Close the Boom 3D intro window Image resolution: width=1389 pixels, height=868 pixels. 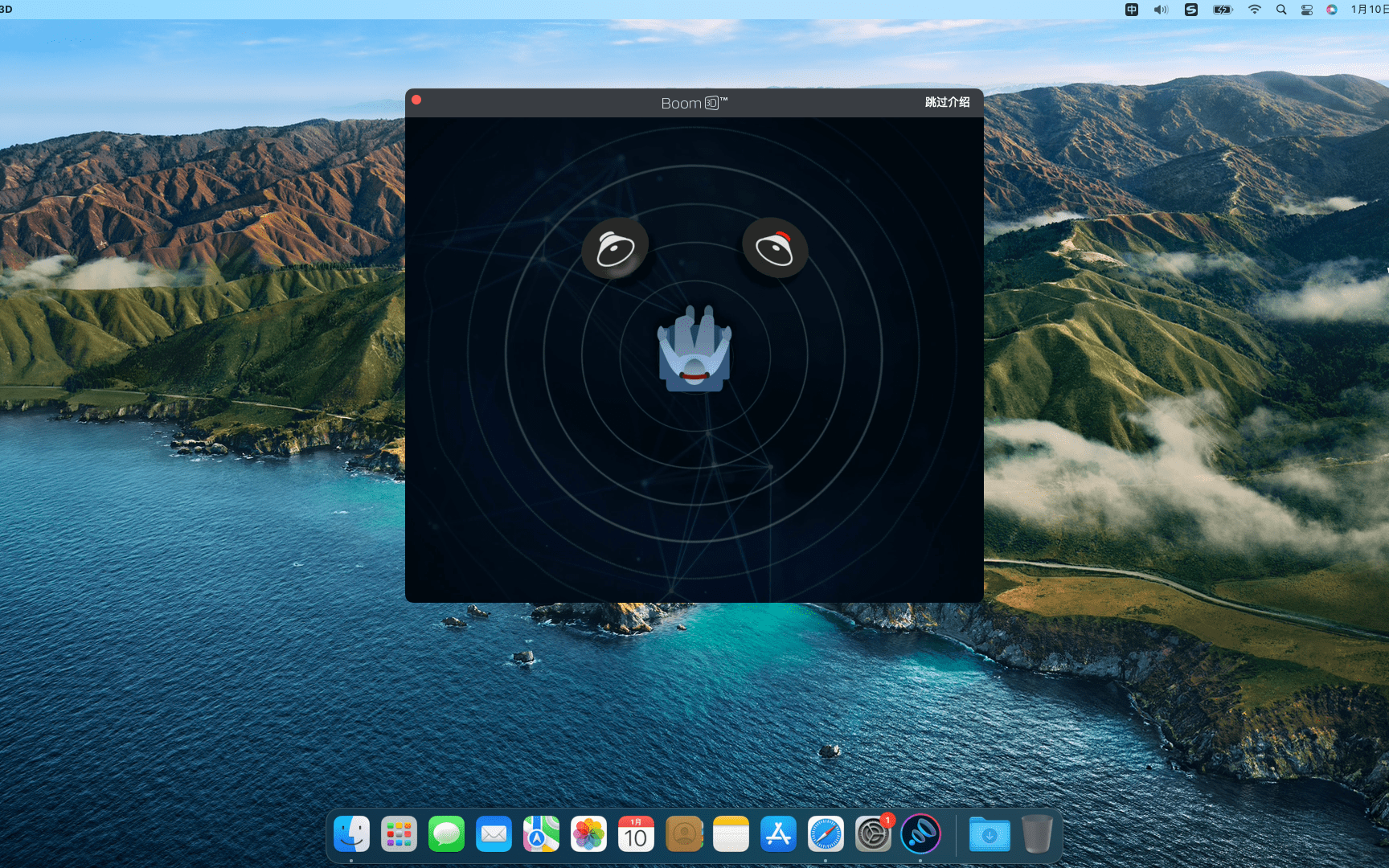coord(416,100)
